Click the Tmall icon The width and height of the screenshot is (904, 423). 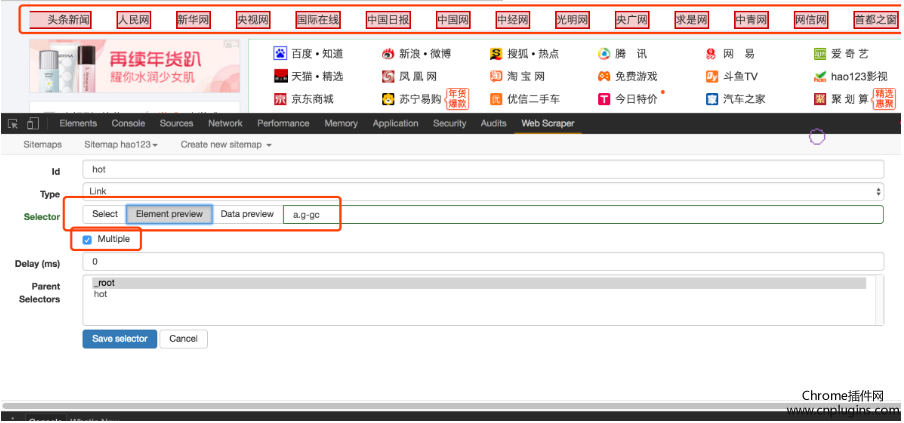click(280, 76)
